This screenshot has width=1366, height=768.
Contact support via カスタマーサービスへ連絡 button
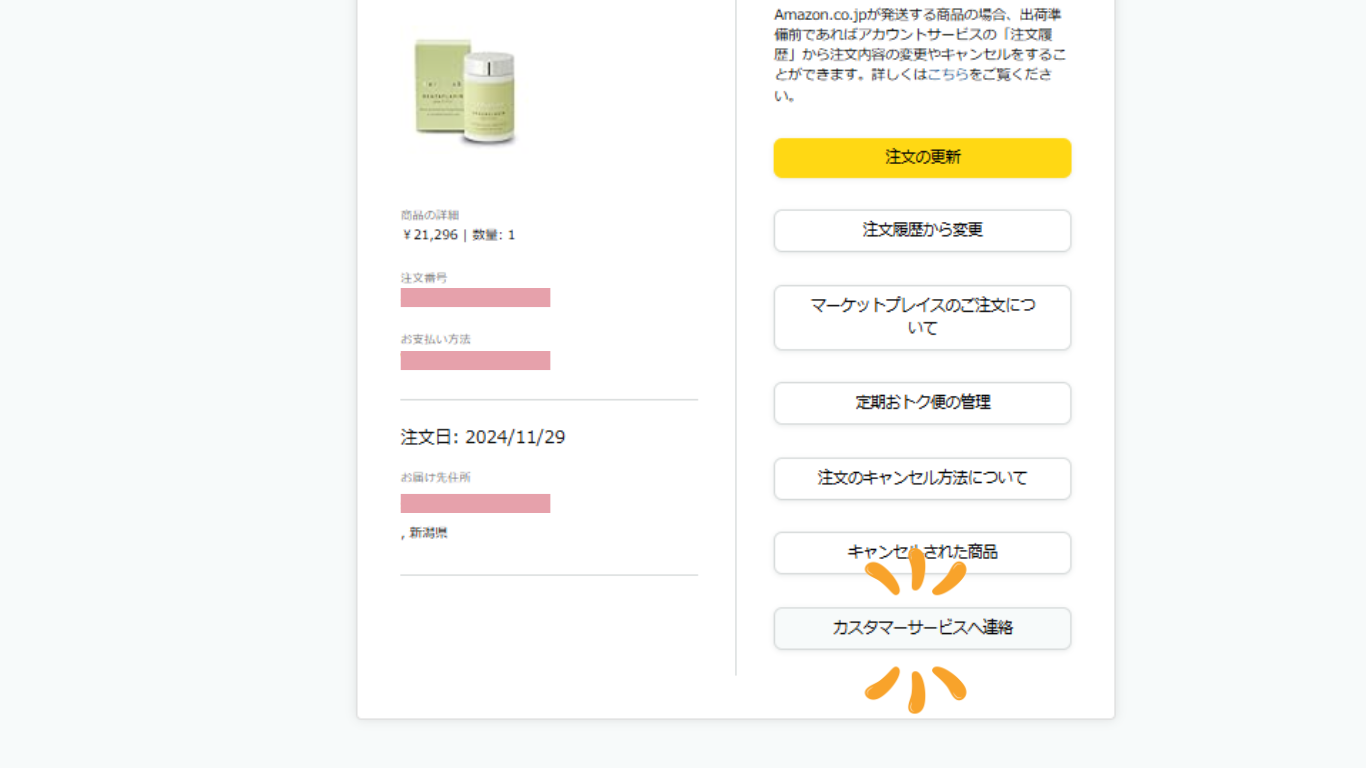click(922, 628)
